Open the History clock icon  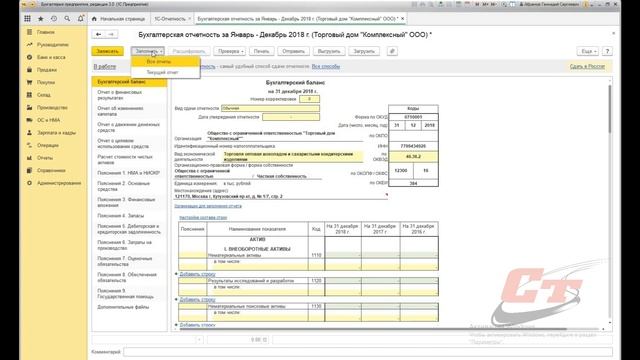pos(54,19)
